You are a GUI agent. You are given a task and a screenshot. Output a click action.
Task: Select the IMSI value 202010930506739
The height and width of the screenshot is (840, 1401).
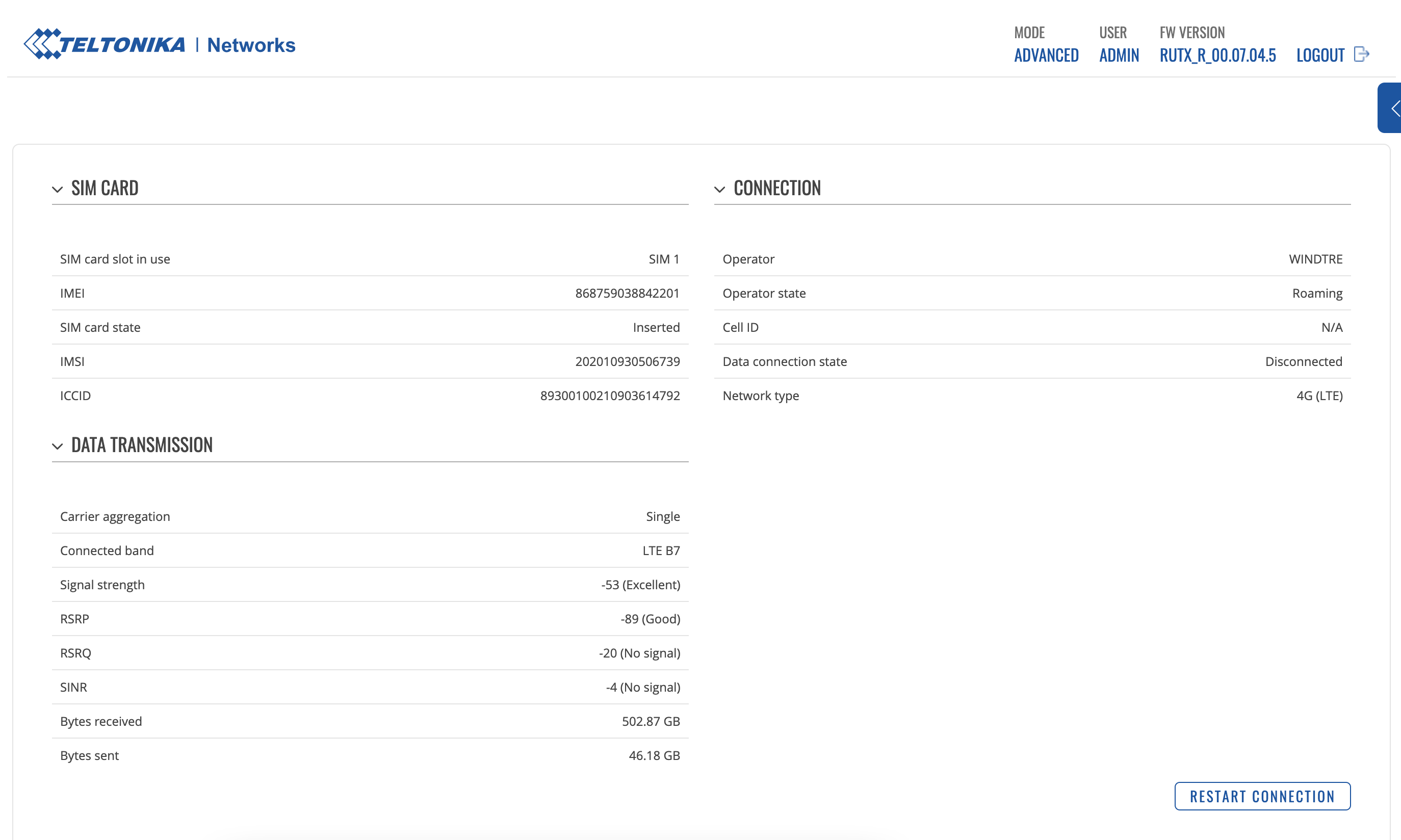(x=627, y=361)
